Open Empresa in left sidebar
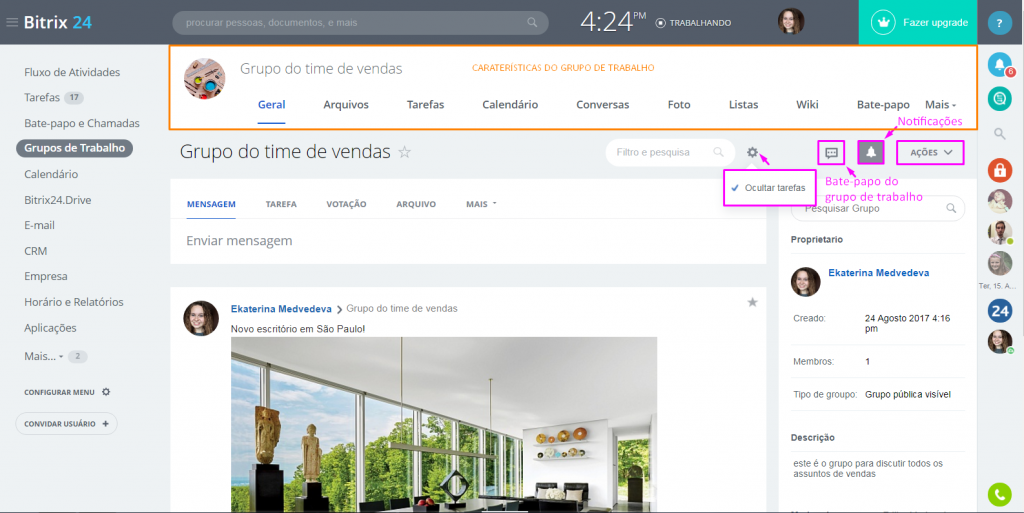Screen dimensions: 1024x513 (46, 276)
